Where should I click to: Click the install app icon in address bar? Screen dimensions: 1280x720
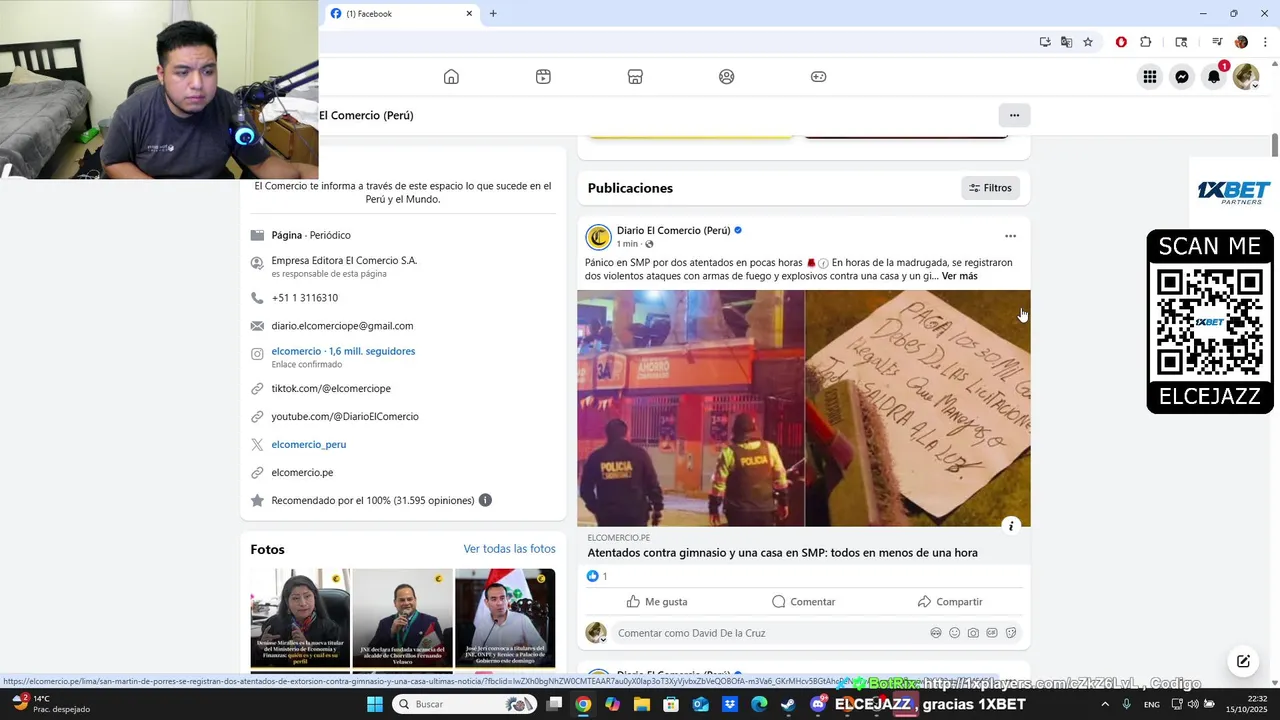[1045, 42]
